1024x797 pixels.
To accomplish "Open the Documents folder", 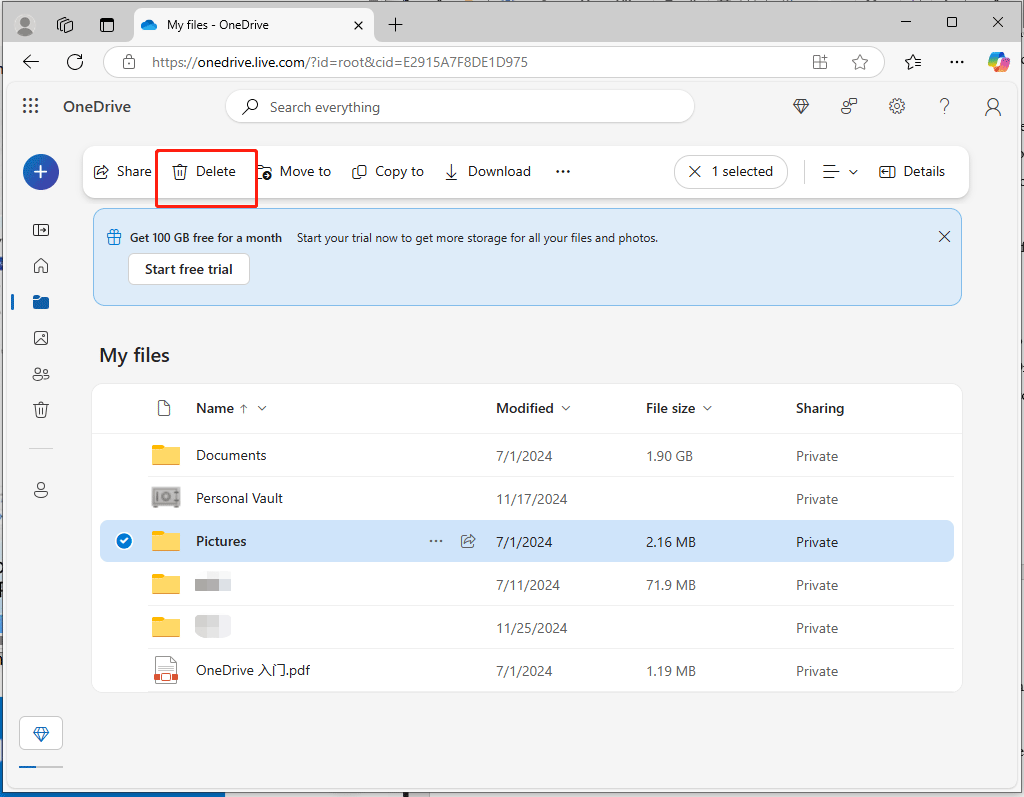I will [x=231, y=455].
